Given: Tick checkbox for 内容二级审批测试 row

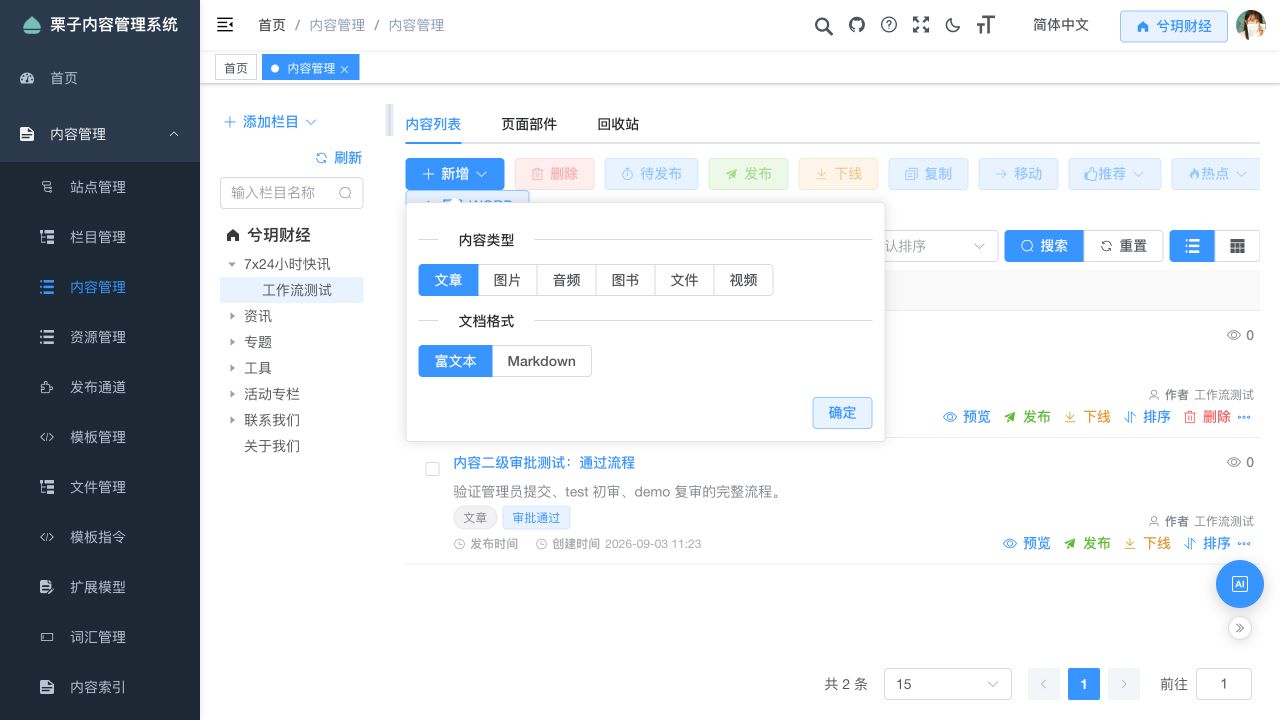Looking at the screenshot, I should click(x=433, y=469).
